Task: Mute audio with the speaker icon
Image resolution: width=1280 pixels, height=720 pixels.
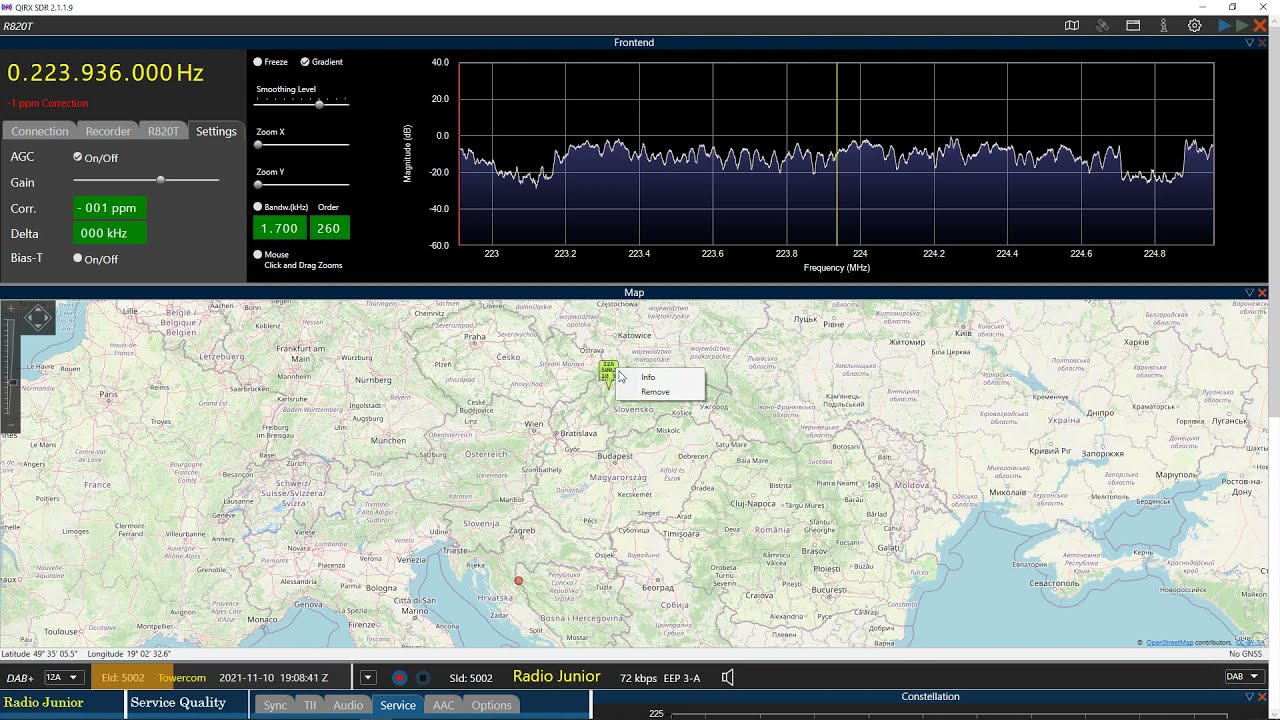Action: 728,678
